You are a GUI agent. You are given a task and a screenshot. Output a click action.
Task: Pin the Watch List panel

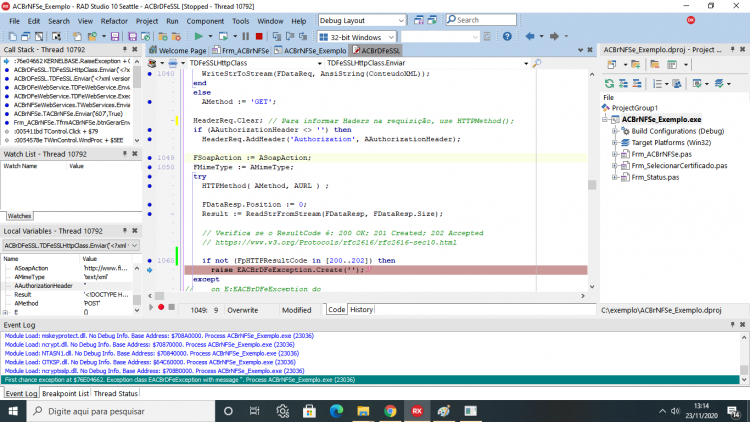(x=125, y=154)
